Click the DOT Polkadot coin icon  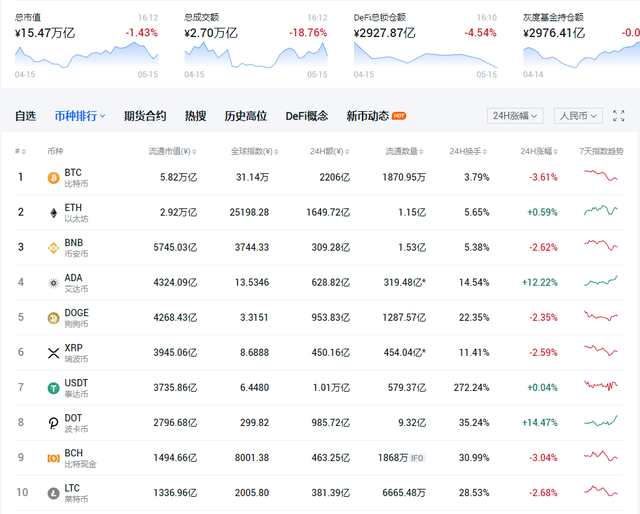click(x=53, y=423)
